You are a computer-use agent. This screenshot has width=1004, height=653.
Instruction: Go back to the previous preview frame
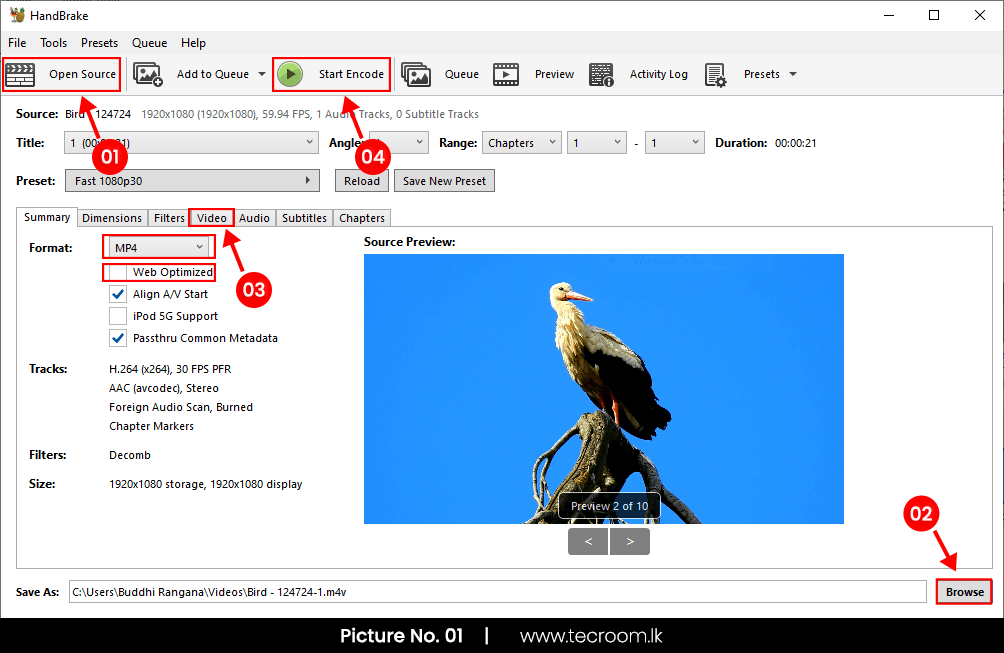point(588,541)
